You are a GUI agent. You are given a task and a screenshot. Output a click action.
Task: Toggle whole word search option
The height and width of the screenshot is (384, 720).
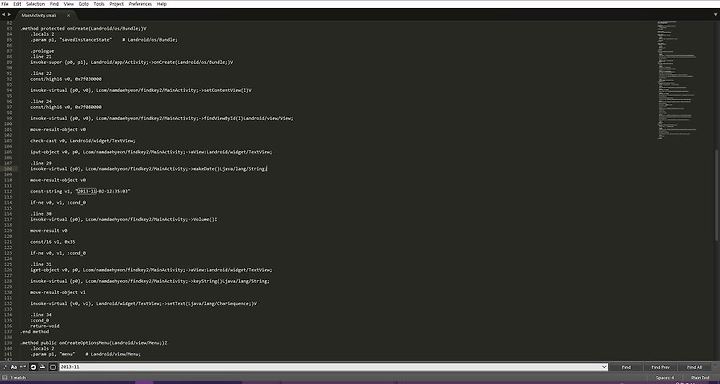[23, 367]
